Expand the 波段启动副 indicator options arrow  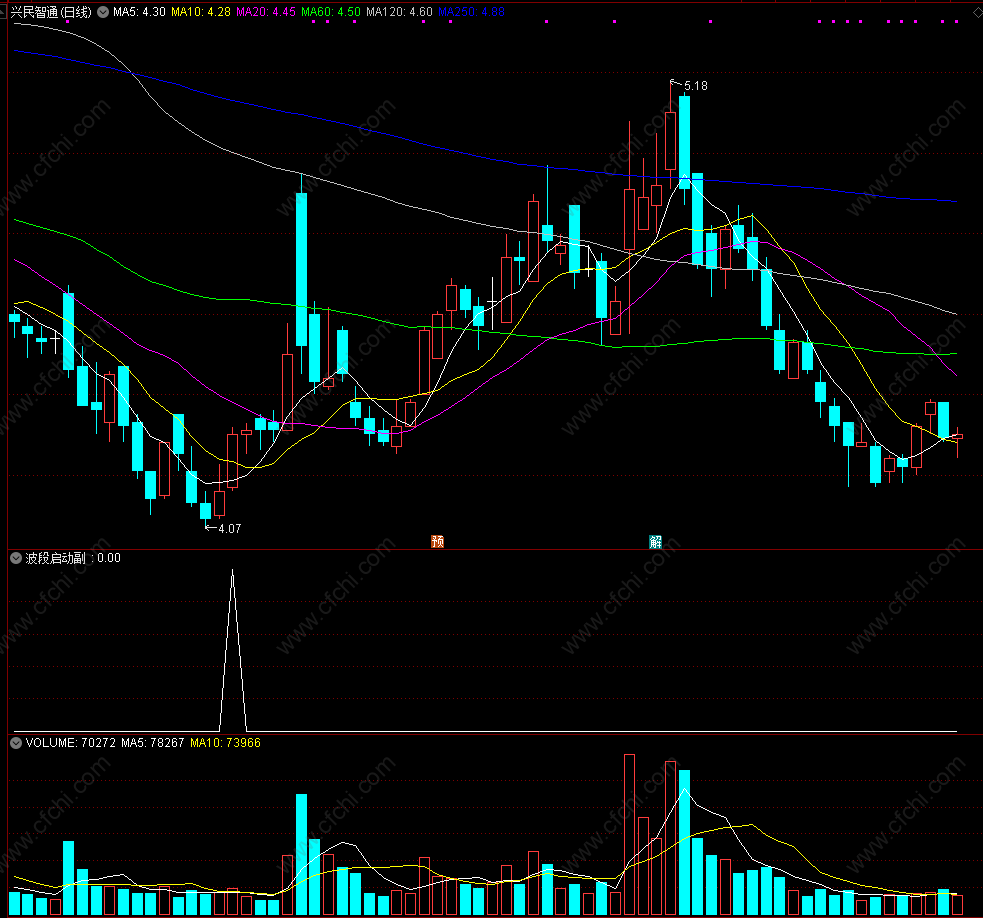pyautogui.click(x=16, y=558)
